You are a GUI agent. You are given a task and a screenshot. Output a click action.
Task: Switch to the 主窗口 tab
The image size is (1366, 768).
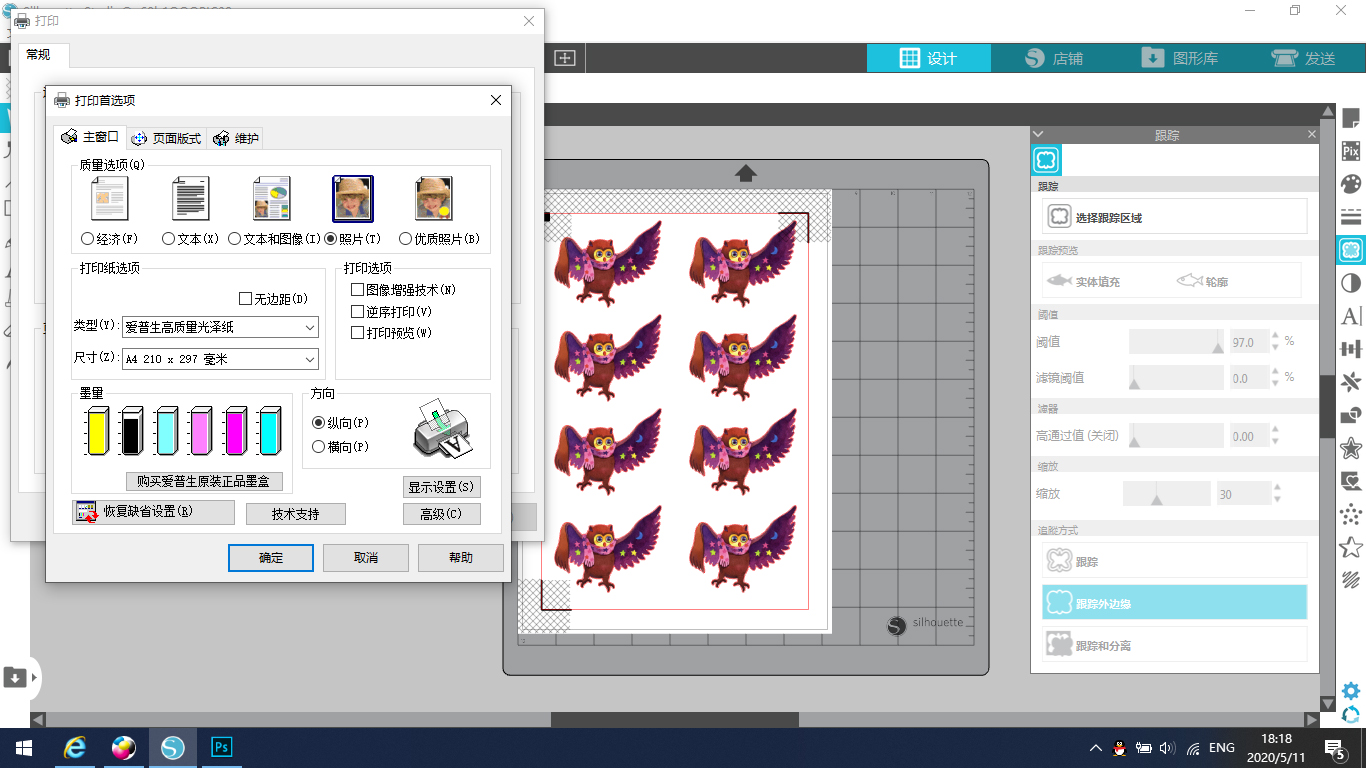point(90,137)
